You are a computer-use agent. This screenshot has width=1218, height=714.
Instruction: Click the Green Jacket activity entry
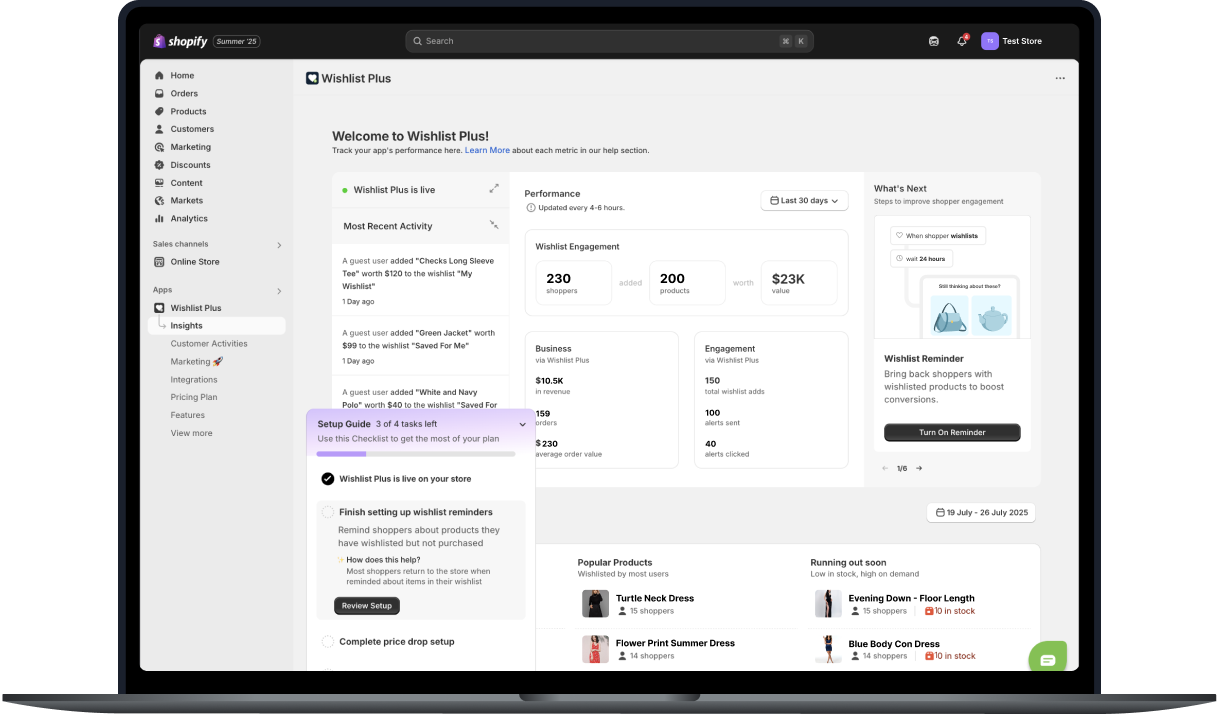click(420, 346)
